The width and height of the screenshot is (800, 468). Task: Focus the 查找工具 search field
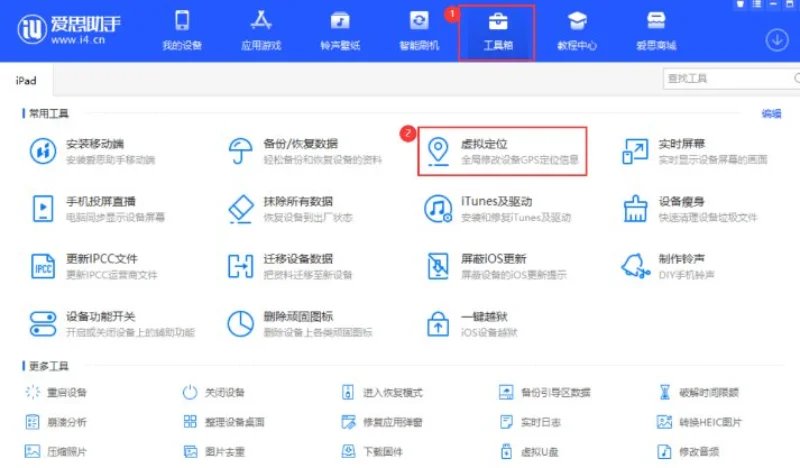(x=732, y=79)
